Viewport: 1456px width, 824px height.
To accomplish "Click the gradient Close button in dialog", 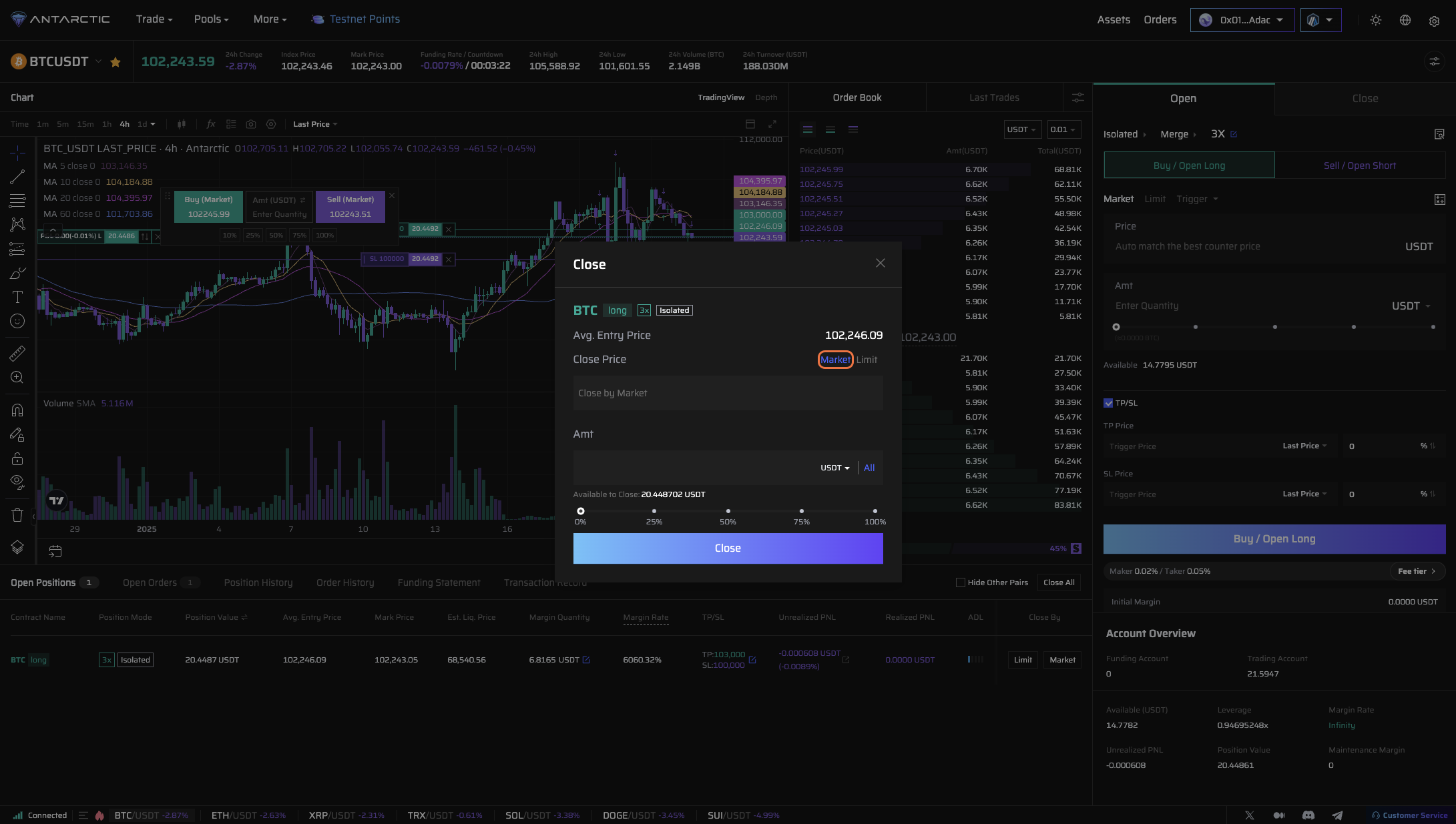I will (728, 548).
